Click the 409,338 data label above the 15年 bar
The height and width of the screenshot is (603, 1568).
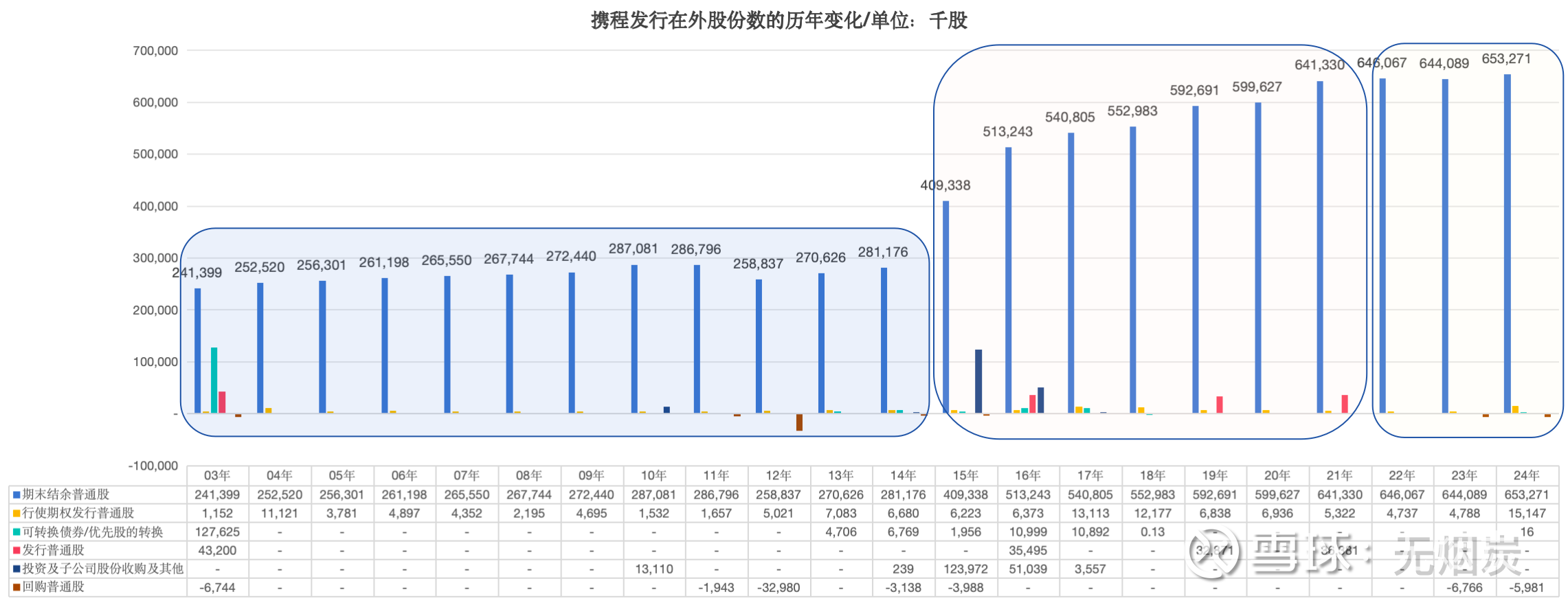click(945, 185)
